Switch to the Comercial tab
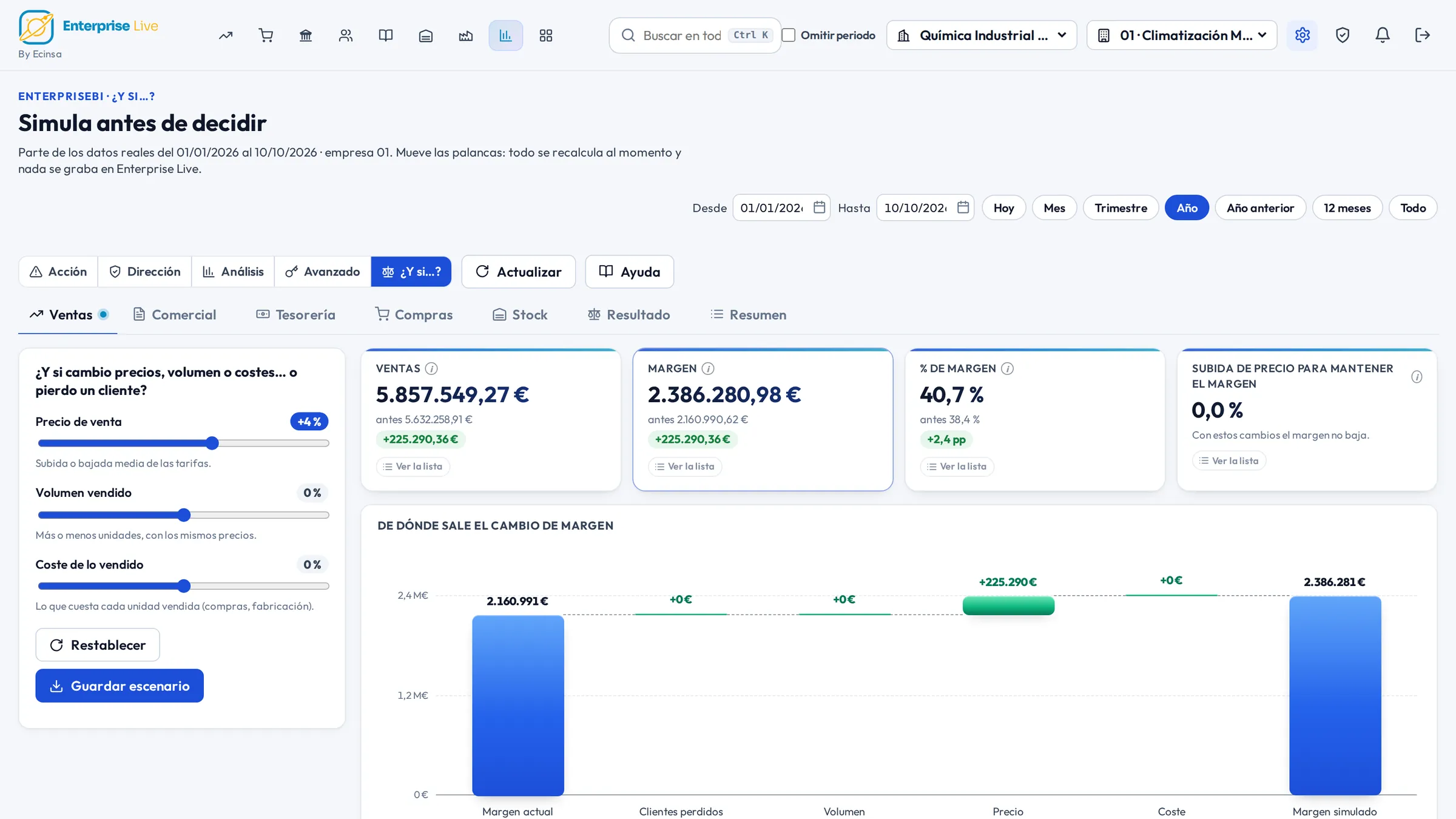This screenshot has width=1456, height=819. point(175,314)
